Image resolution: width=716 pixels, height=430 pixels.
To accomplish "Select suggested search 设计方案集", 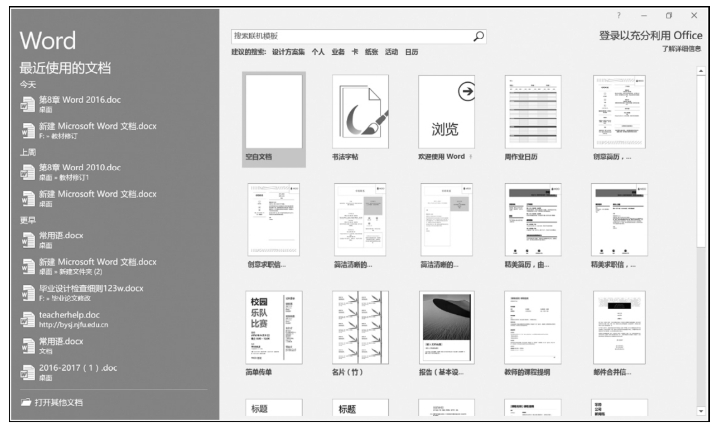I will click(x=288, y=52).
